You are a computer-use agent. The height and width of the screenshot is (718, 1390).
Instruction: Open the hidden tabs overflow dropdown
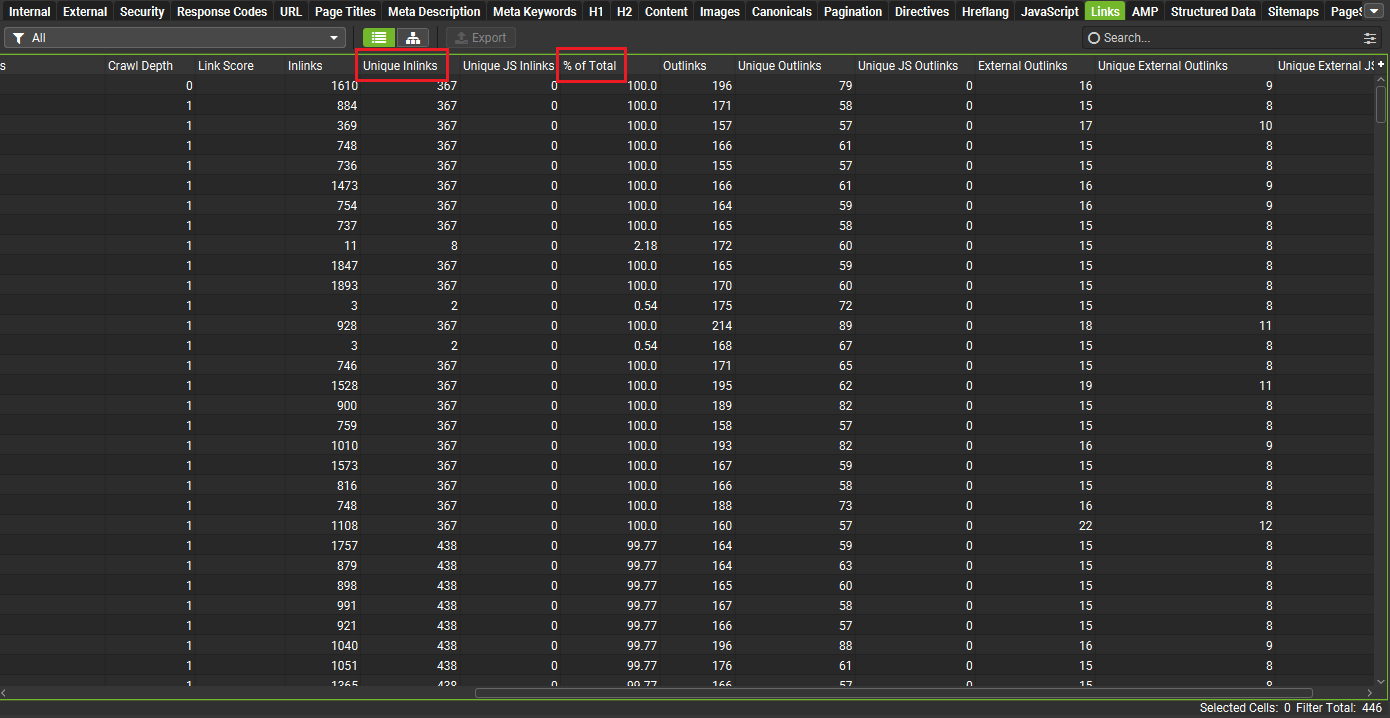pos(1373,11)
